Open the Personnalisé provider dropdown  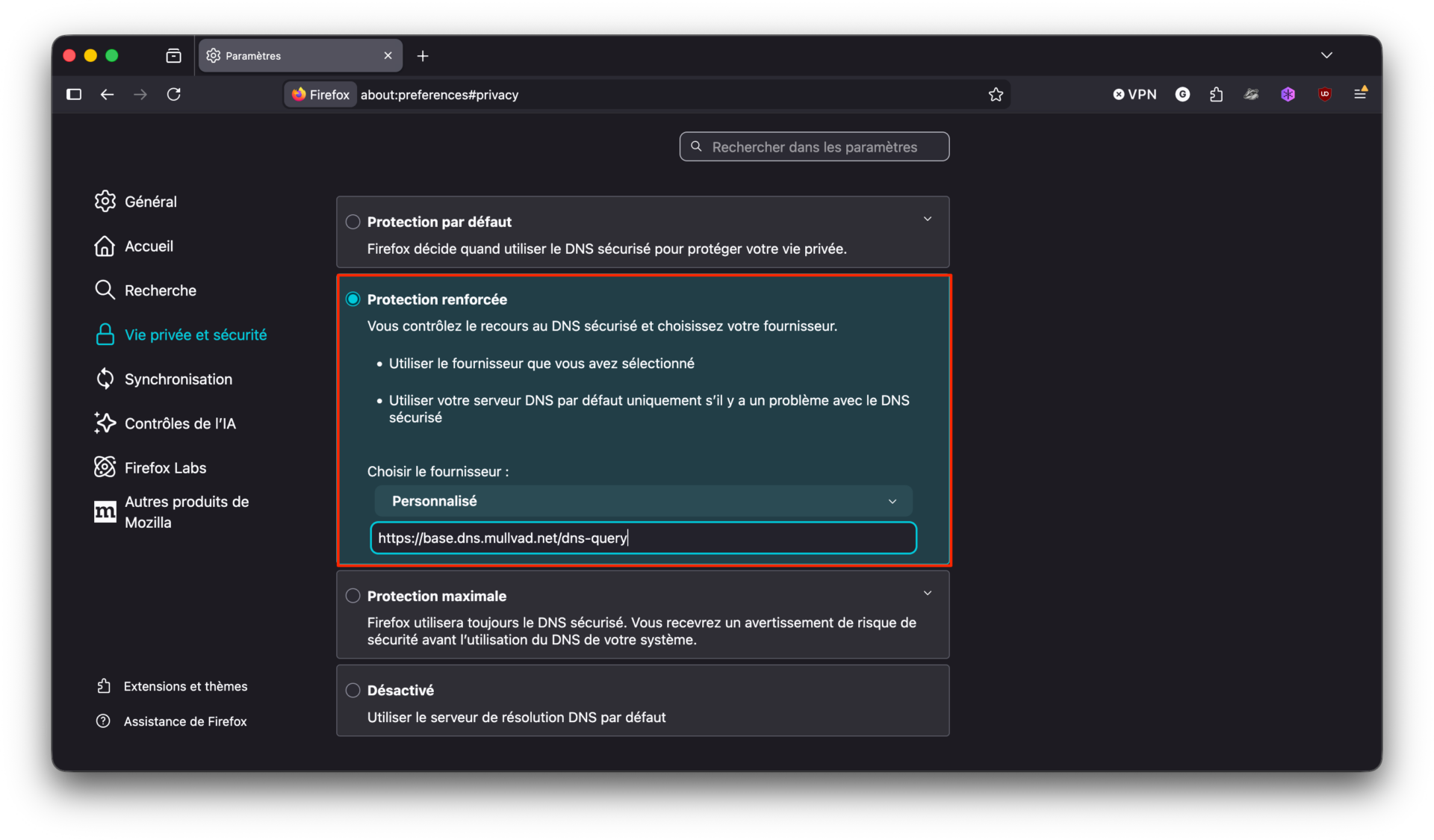tap(642, 501)
